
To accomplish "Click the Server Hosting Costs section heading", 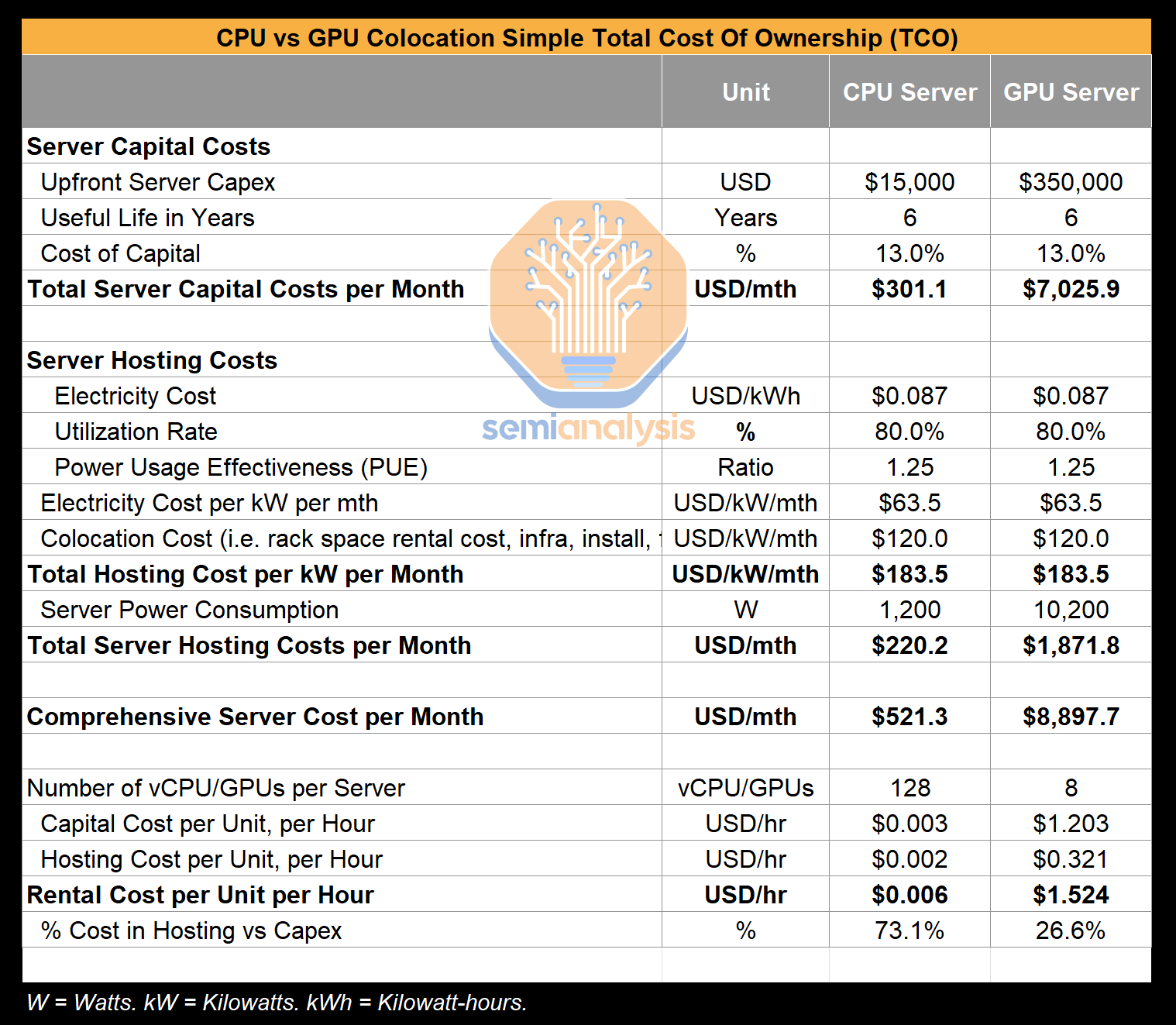I will (152, 360).
